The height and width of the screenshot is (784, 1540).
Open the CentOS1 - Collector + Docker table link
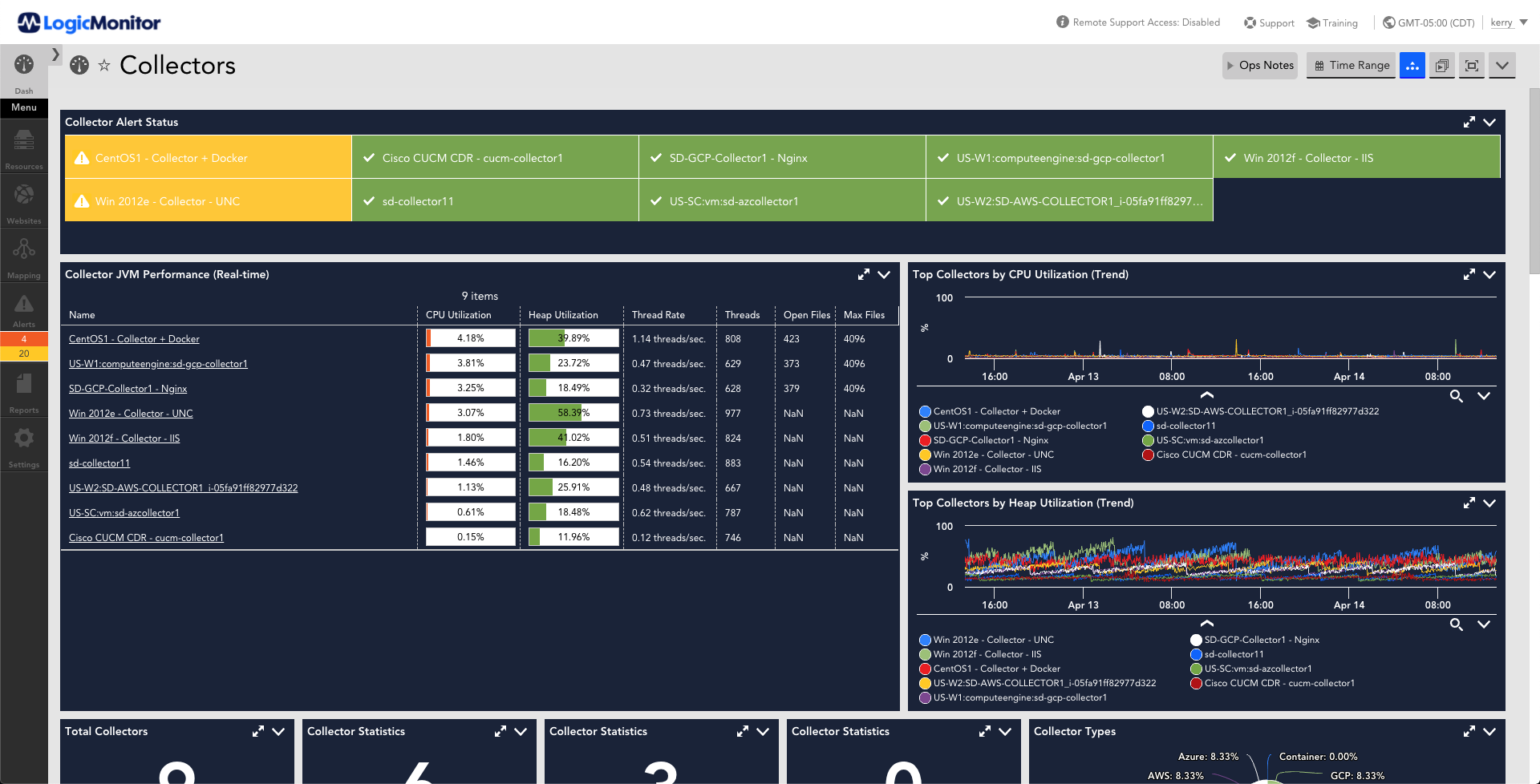pyautogui.click(x=134, y=339)
